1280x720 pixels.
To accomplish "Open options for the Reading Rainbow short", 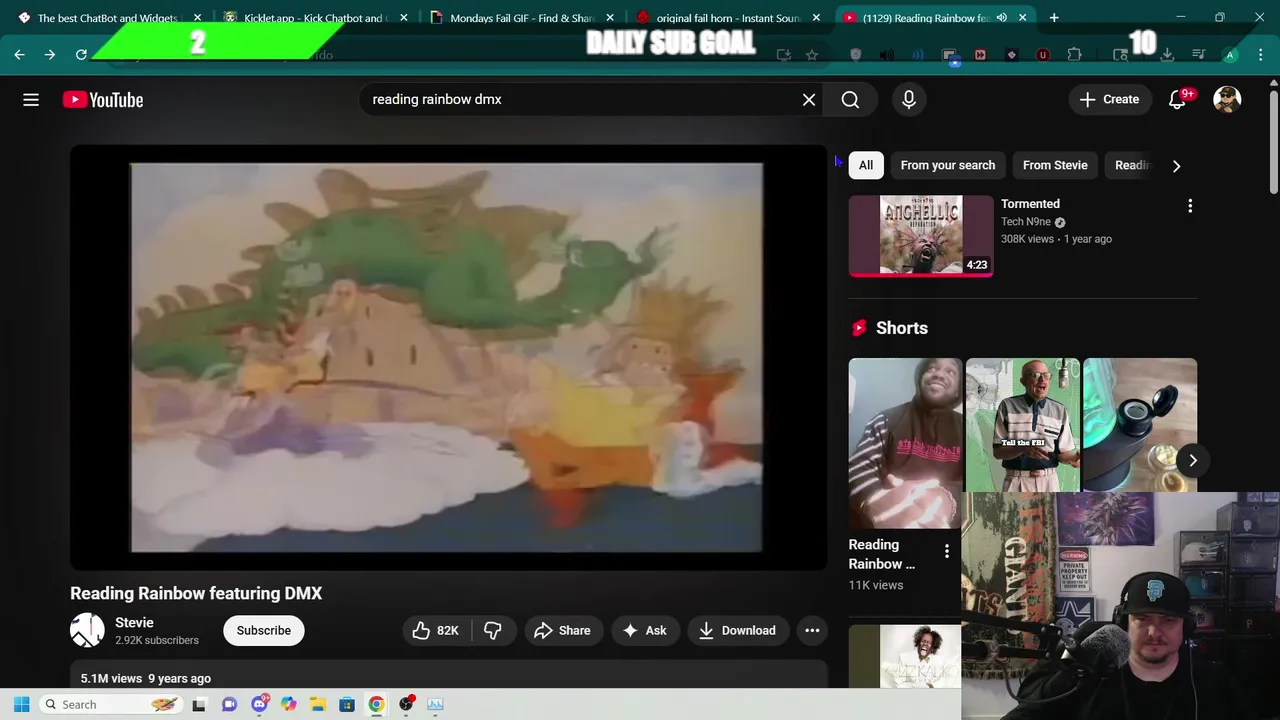I will pyautogui.click(x=947, y=552).
